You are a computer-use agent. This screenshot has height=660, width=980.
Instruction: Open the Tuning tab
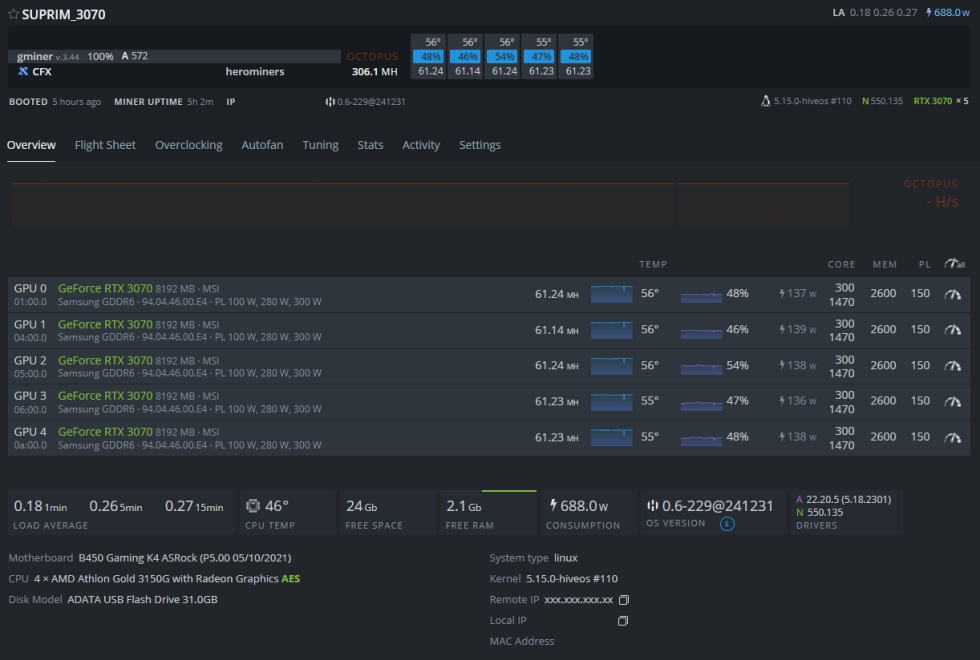point(321,145)
